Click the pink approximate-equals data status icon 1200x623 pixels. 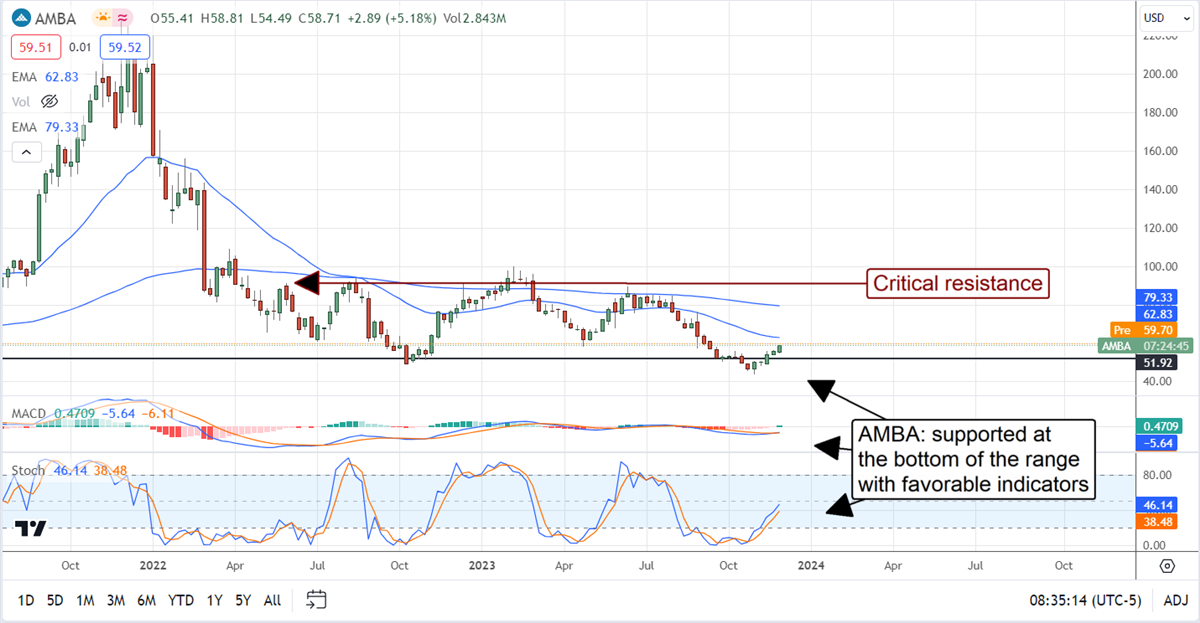pyautogui.click(x=125, y=18)
